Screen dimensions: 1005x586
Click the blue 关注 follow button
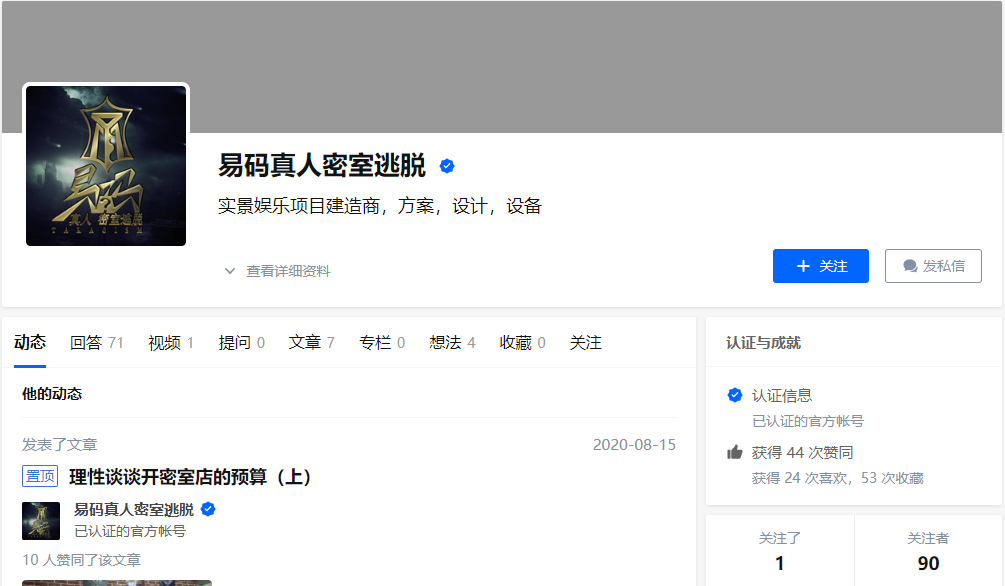(x=820, y=266)
